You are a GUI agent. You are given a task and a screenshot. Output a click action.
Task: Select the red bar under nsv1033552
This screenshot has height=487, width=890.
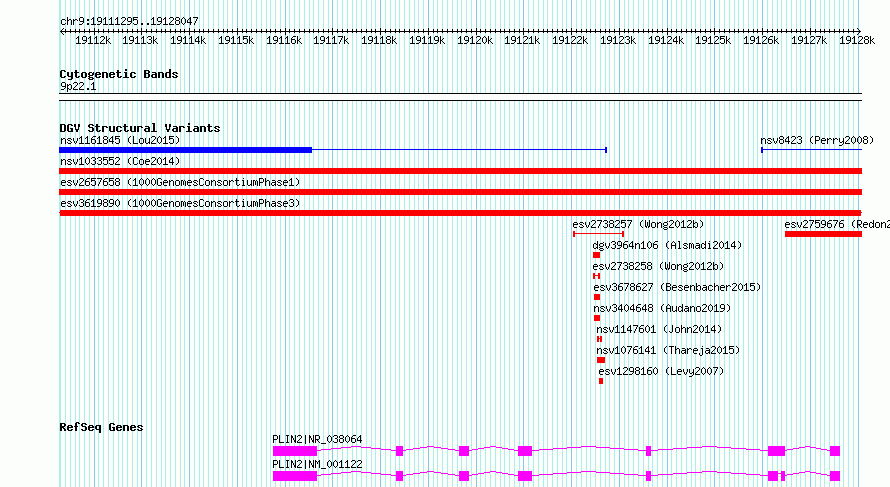point(460,171)
